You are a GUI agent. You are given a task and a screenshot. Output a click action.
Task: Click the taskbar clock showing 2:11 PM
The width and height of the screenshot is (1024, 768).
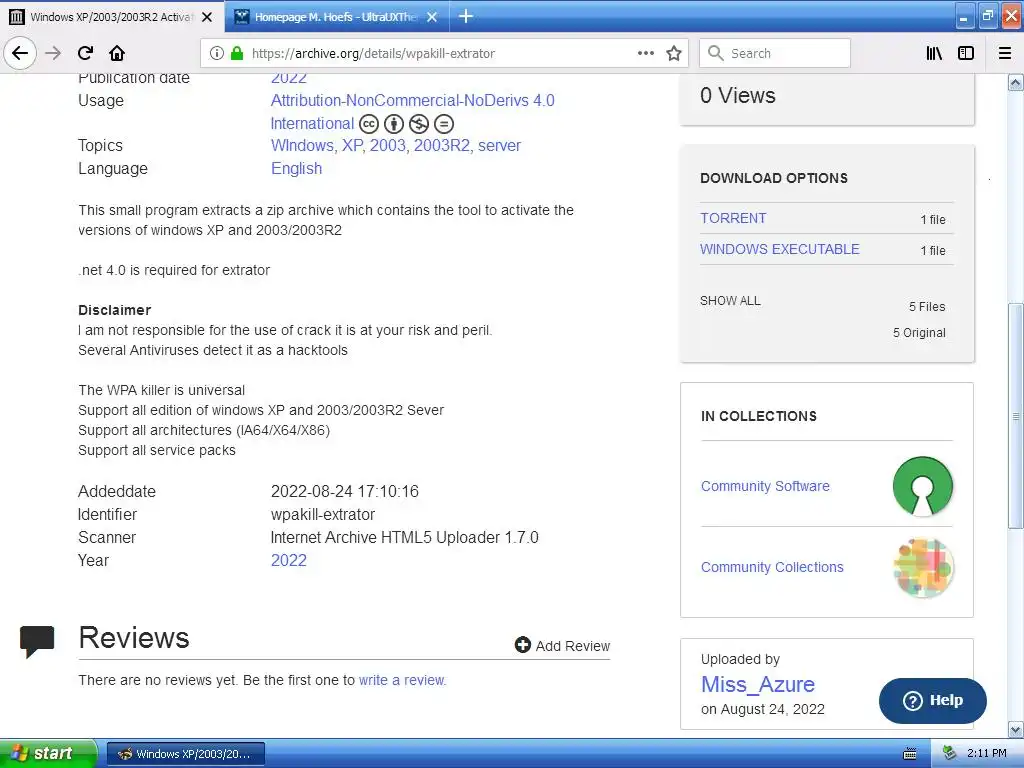(986, 753)
